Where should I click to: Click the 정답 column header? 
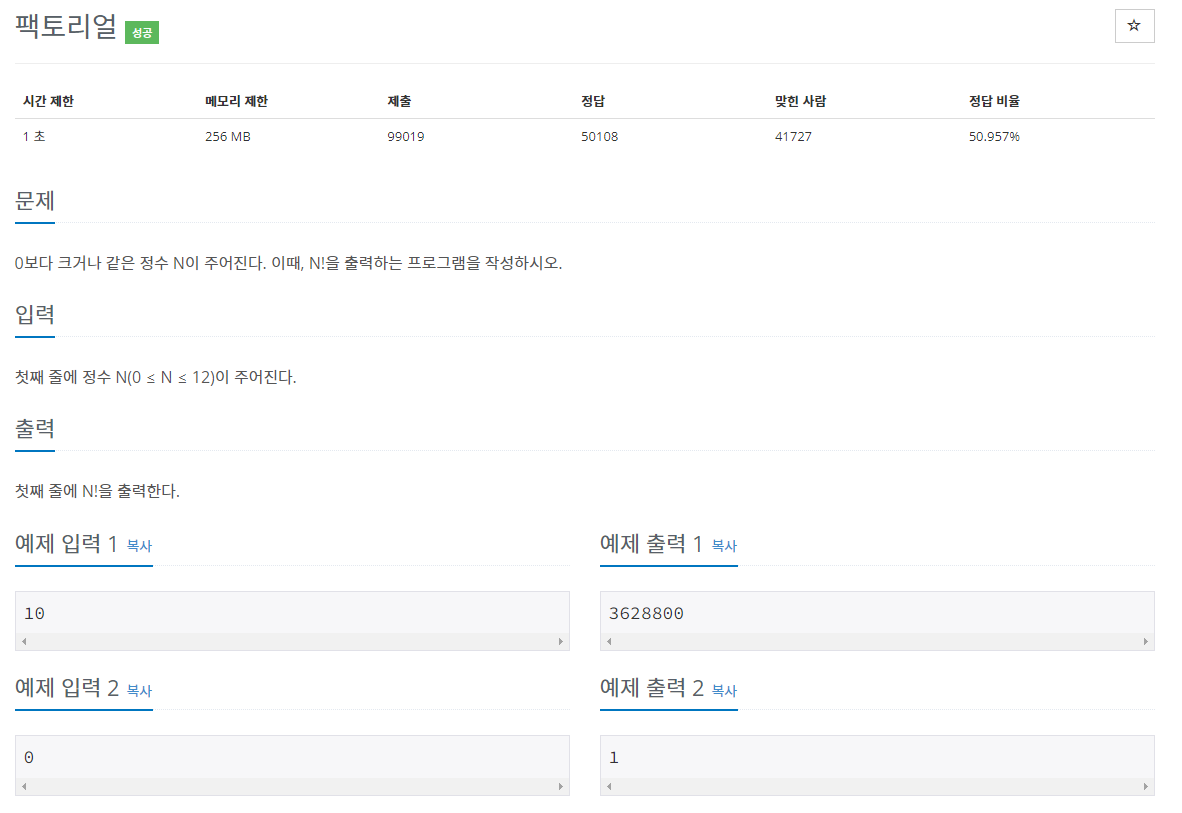coord(593,101)
